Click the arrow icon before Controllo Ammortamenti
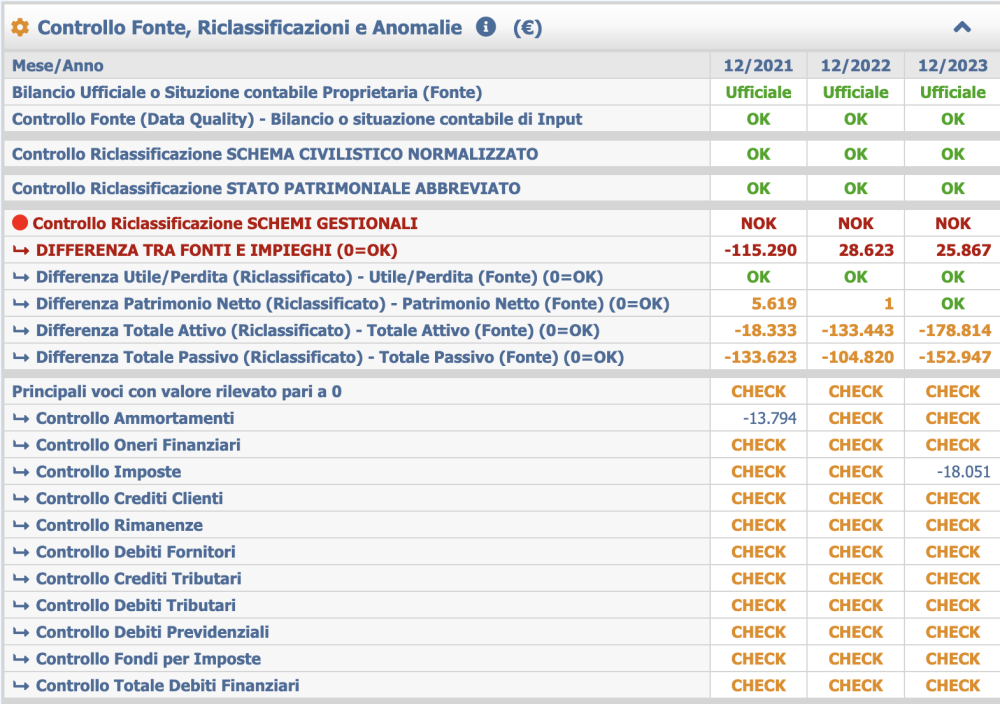1000x704 pixels. tap(22, 418)
